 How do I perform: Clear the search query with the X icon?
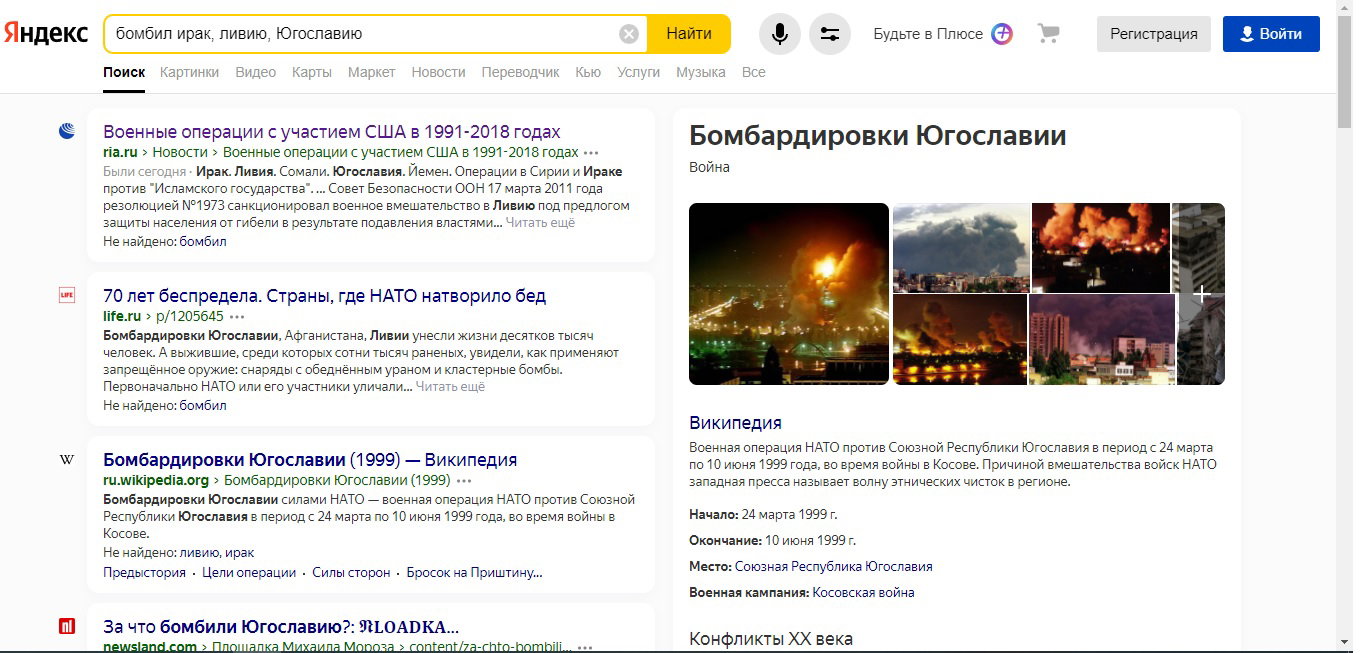(629, 34)
